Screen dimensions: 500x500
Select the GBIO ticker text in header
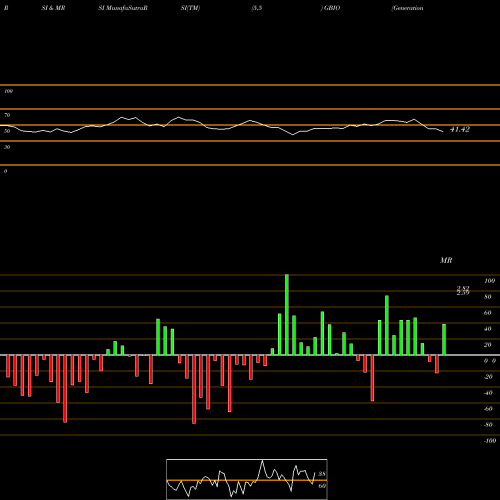[332, 8]
